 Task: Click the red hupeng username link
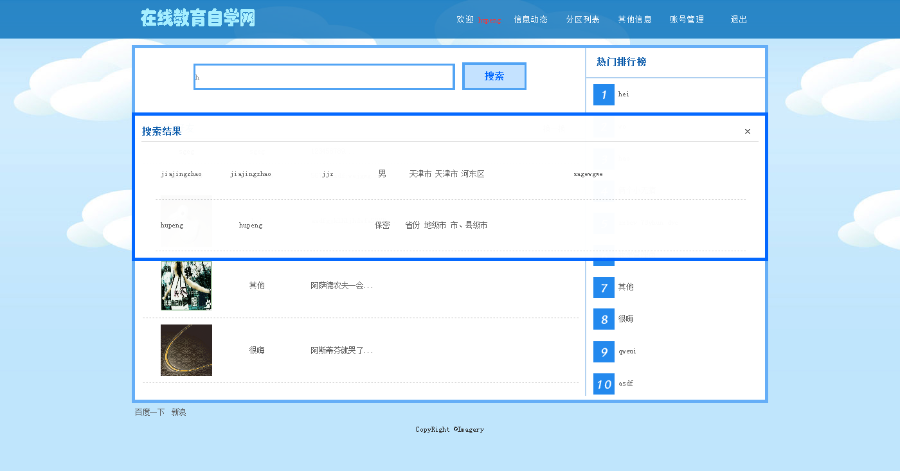[489, 20]
